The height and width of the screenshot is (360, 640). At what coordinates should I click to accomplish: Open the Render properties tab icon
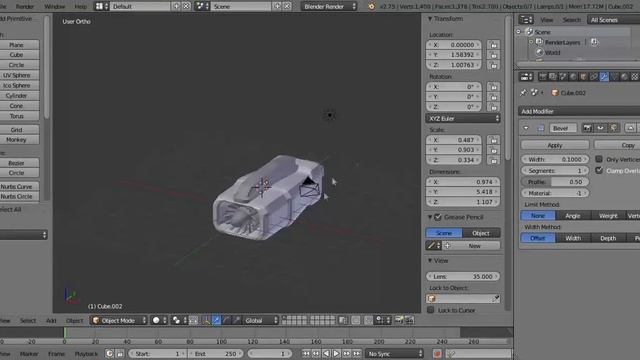click(x=543, y=77)
